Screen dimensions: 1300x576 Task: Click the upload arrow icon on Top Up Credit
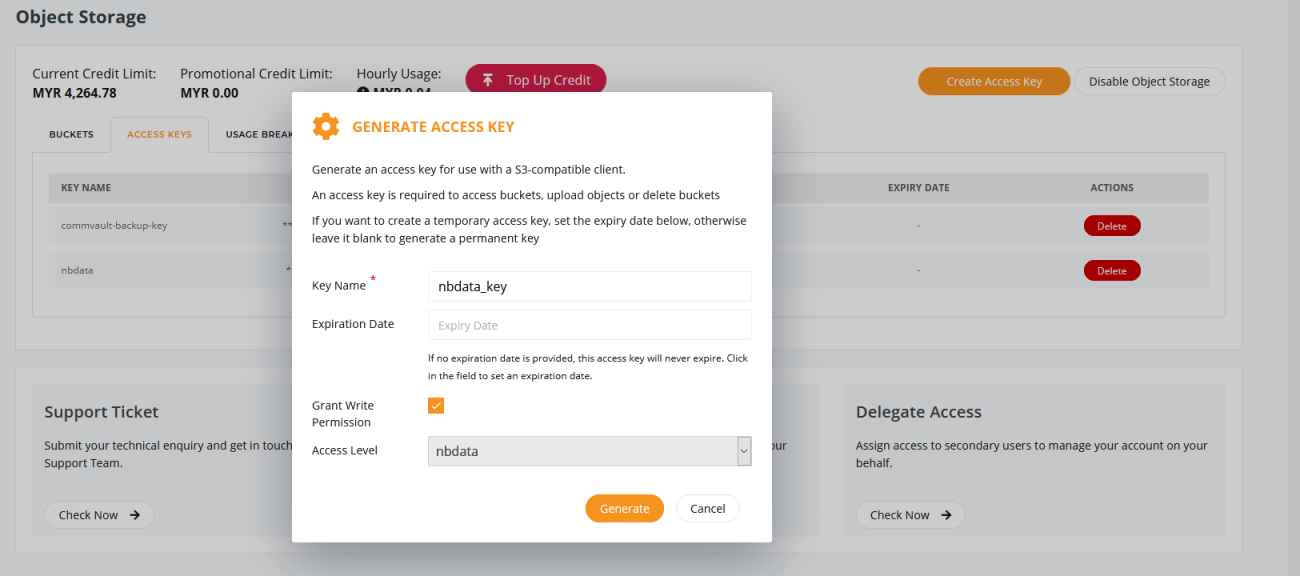point(488,80)
